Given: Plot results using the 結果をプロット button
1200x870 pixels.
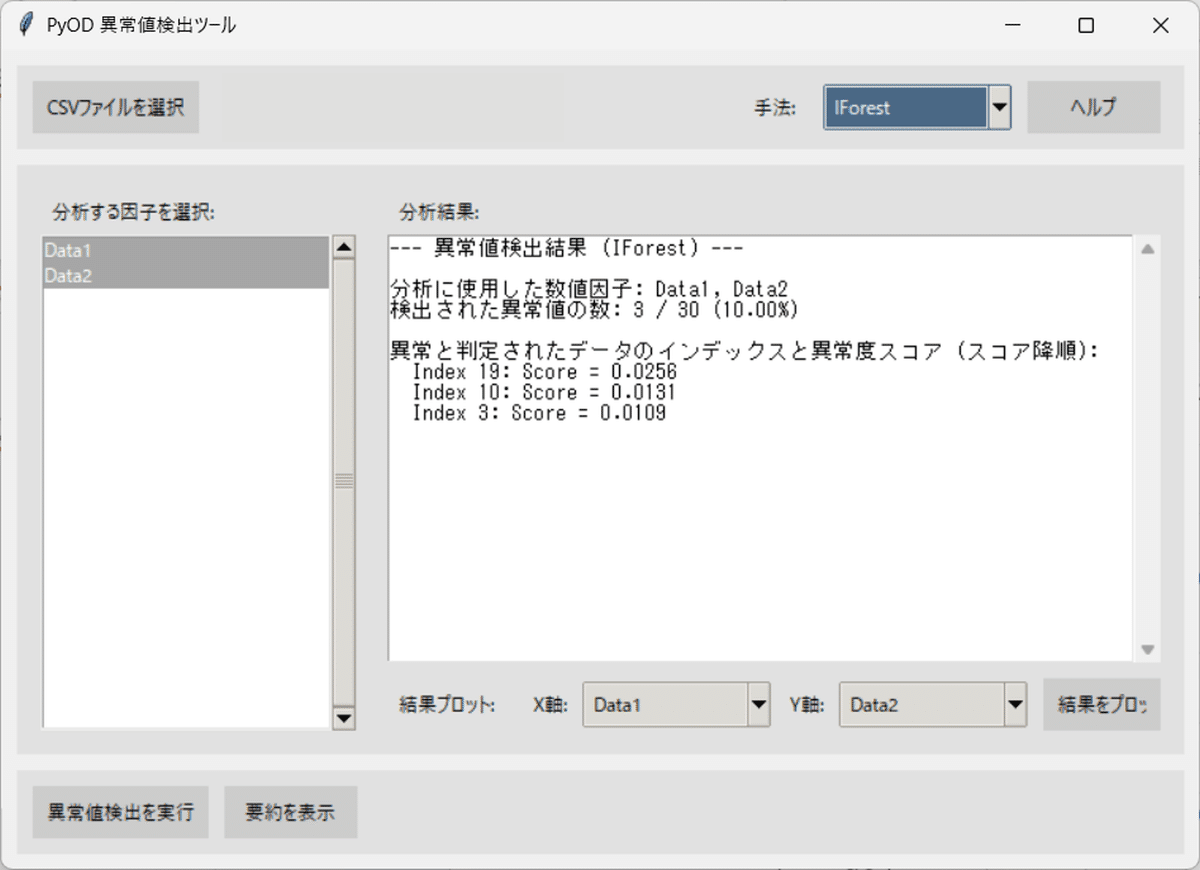Looking at the screenshot, I should [x=1101, y=704].
